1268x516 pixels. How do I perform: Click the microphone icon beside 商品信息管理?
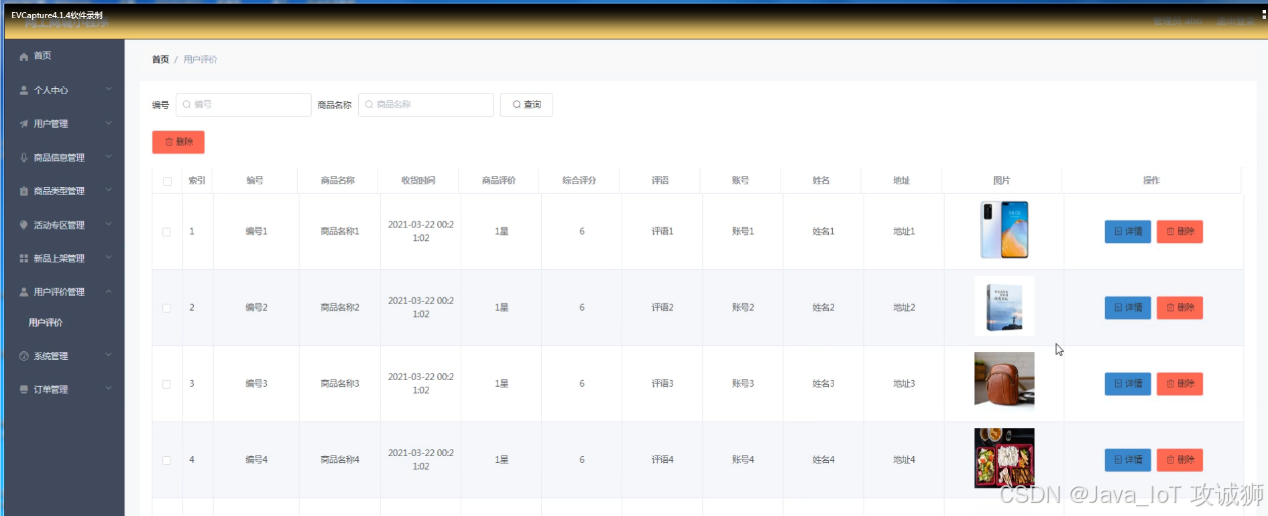pyautogui.click(x=24, y=157)
